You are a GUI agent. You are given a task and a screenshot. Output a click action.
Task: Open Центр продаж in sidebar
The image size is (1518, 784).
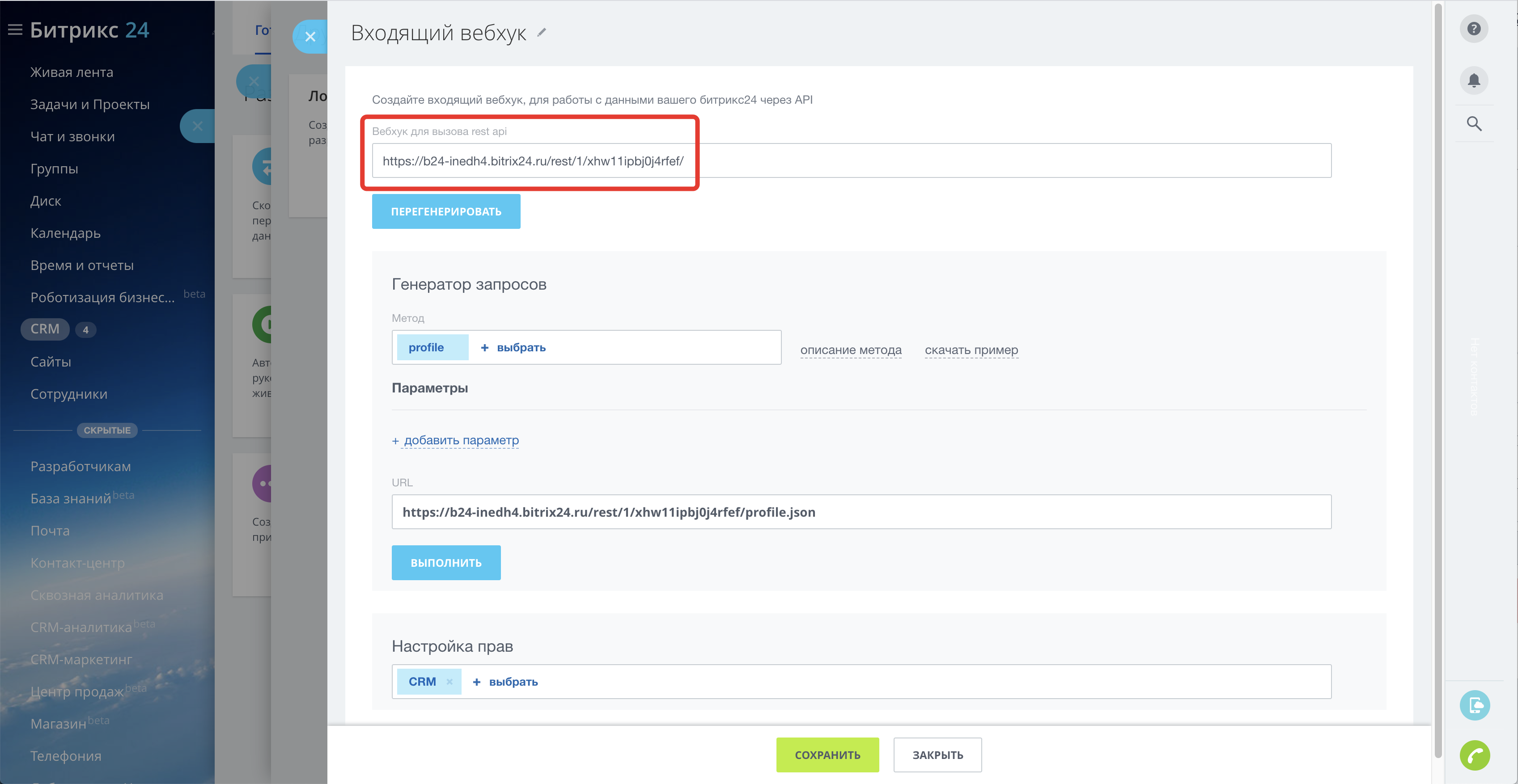pos(77,691)
